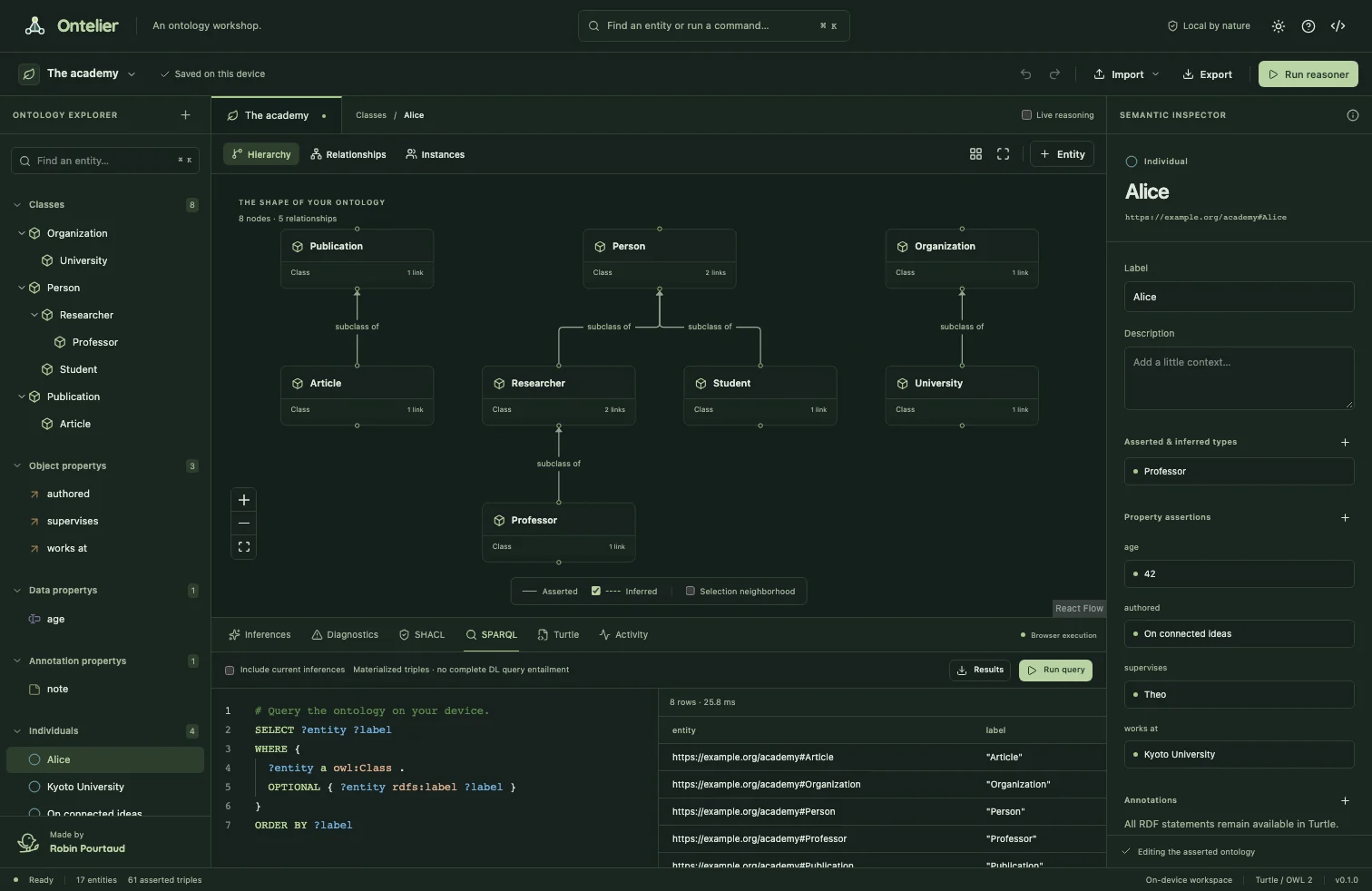Viewport: 1372px width, 891px height.
Task: Open the Import dropdown menu
Action: 1126,74
